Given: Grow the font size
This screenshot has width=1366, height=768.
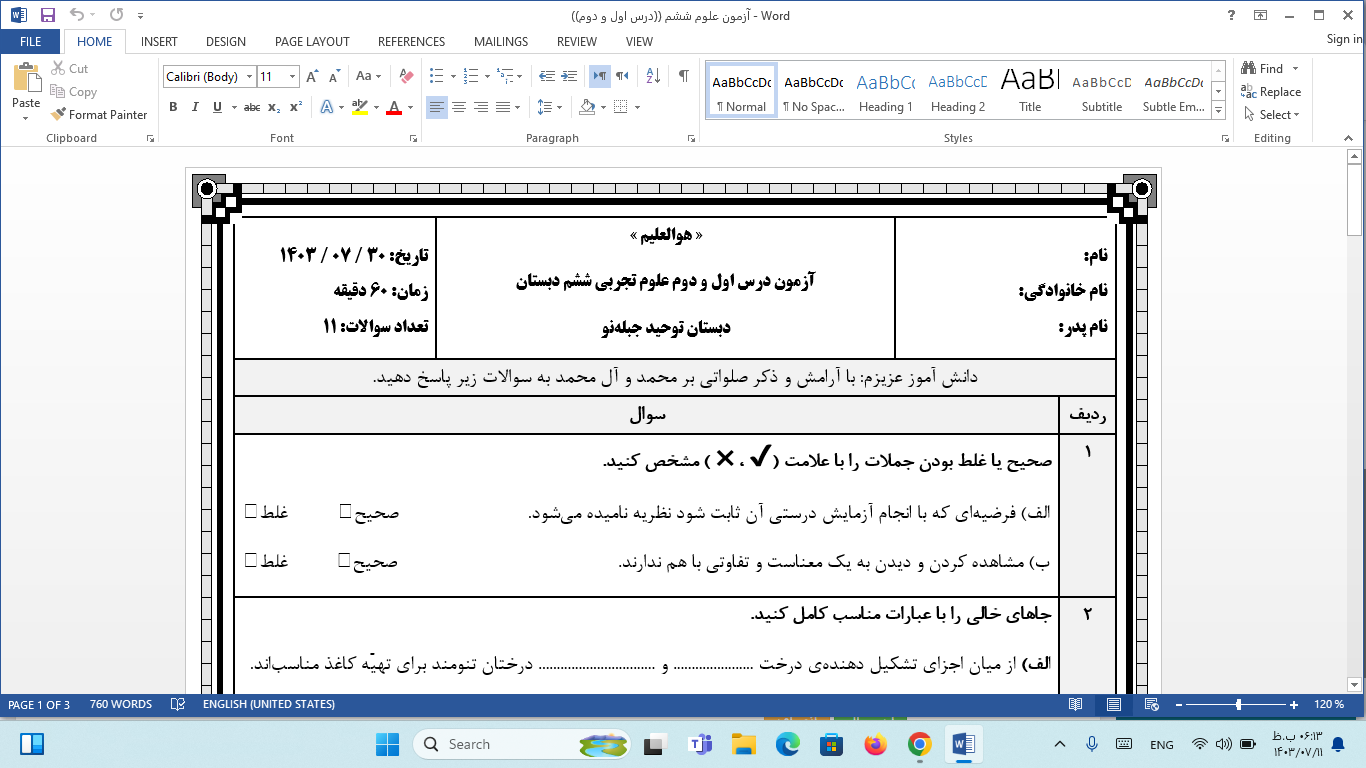Looking at the screenshot, I should click(x=312, y=76).
